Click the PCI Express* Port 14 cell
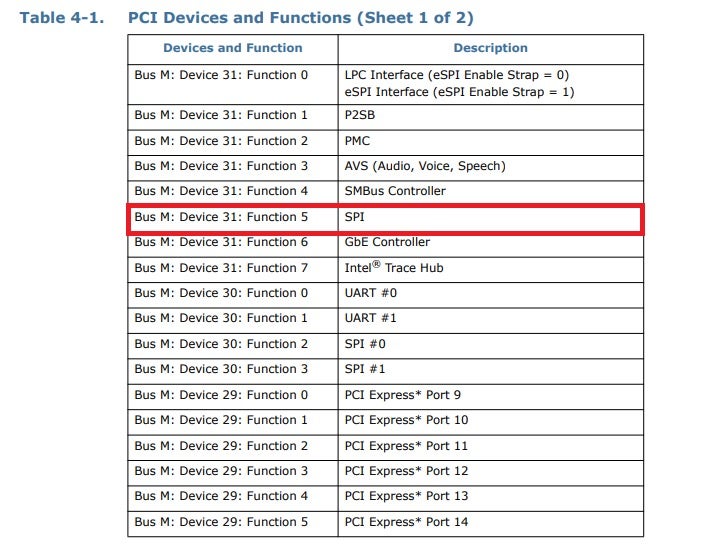Viewport: 707px width, 555px height. point(406,522)
